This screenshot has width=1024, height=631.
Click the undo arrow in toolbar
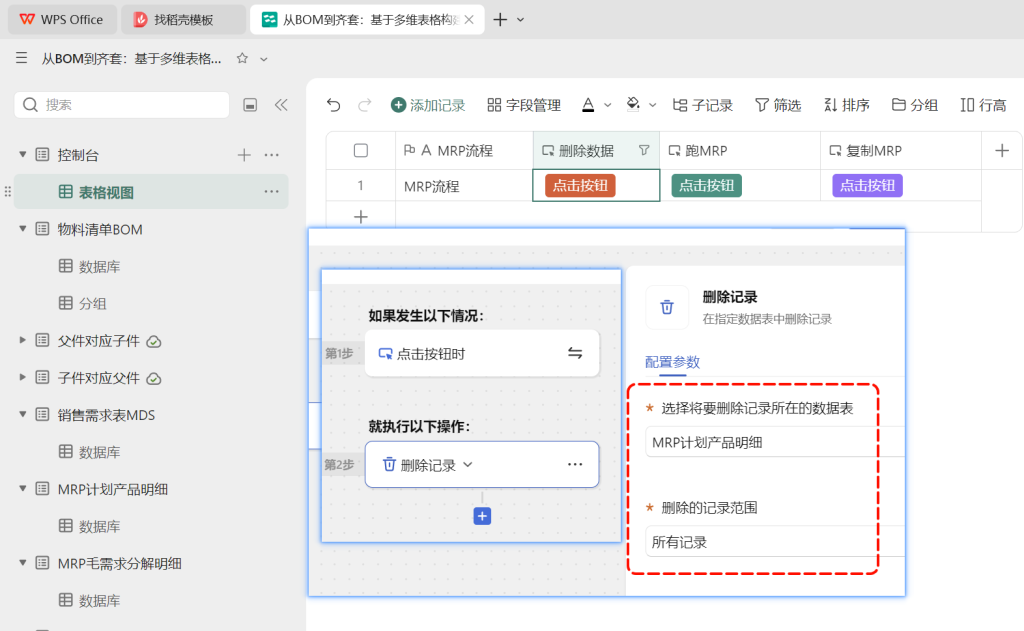click(334, 105)
